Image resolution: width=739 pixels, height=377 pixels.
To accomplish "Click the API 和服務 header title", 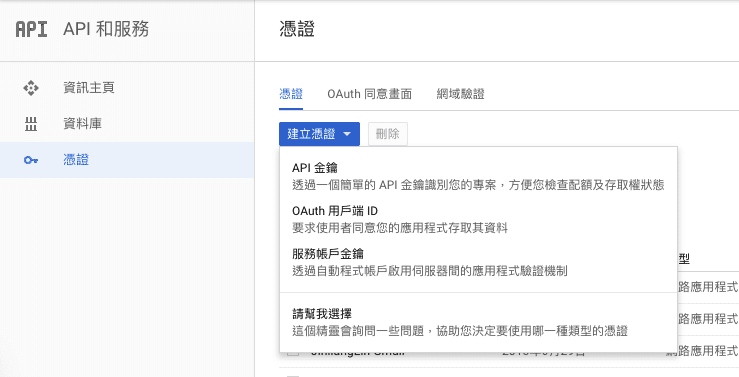I will point(106,29).
